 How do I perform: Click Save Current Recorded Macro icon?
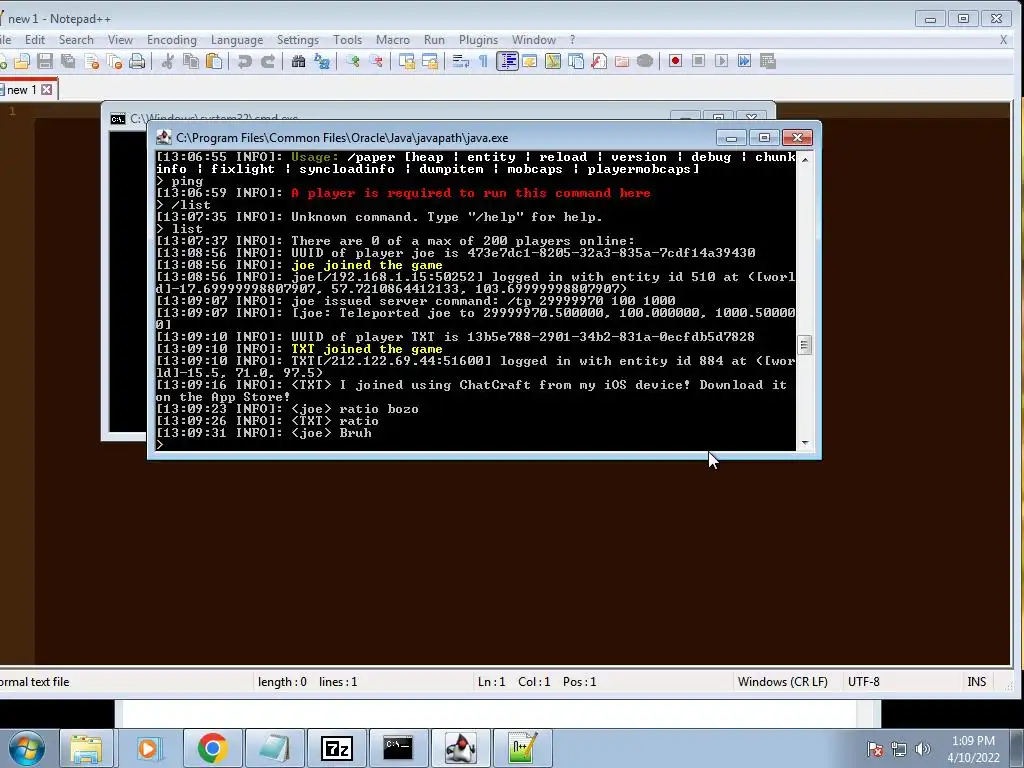[767, 61]
